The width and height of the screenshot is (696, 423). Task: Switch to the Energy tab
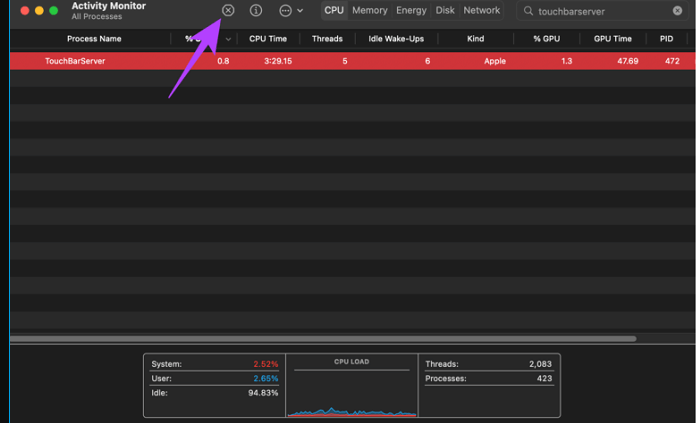tap(411, 10)
